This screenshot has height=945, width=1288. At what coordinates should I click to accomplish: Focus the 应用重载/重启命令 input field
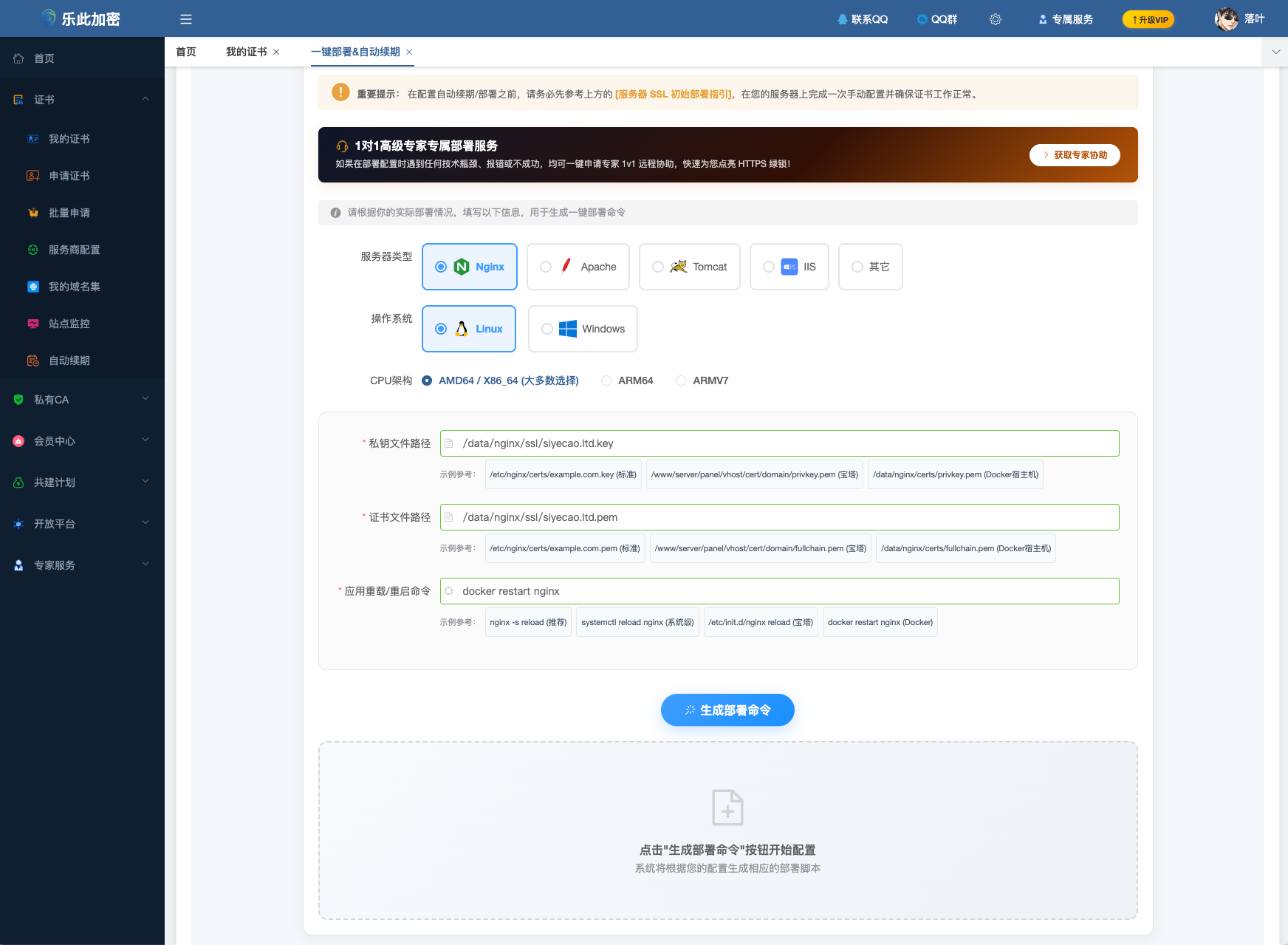pyautogui.click(x=780, y=591)
